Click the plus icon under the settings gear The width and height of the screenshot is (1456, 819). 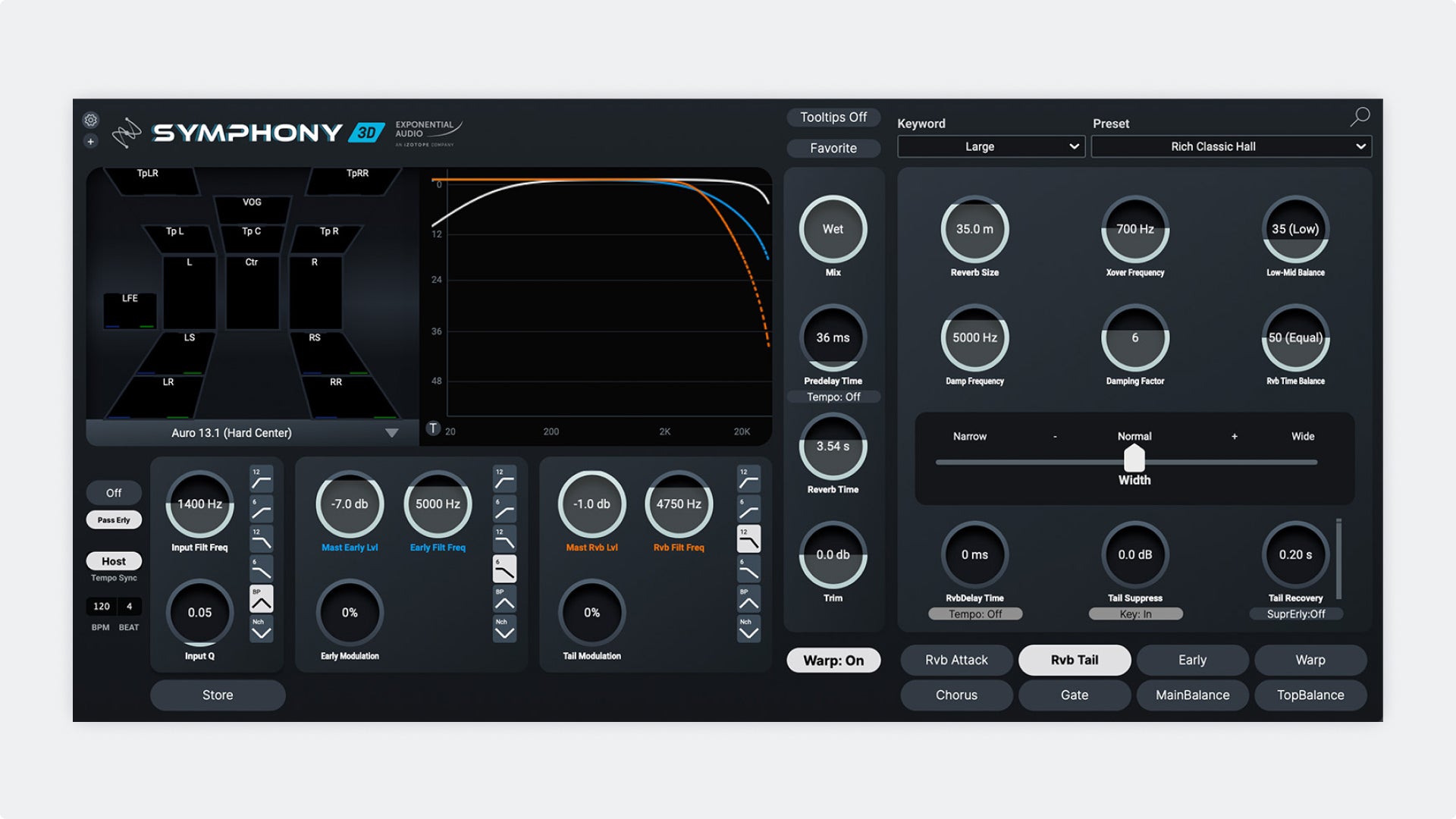(91, 141)
